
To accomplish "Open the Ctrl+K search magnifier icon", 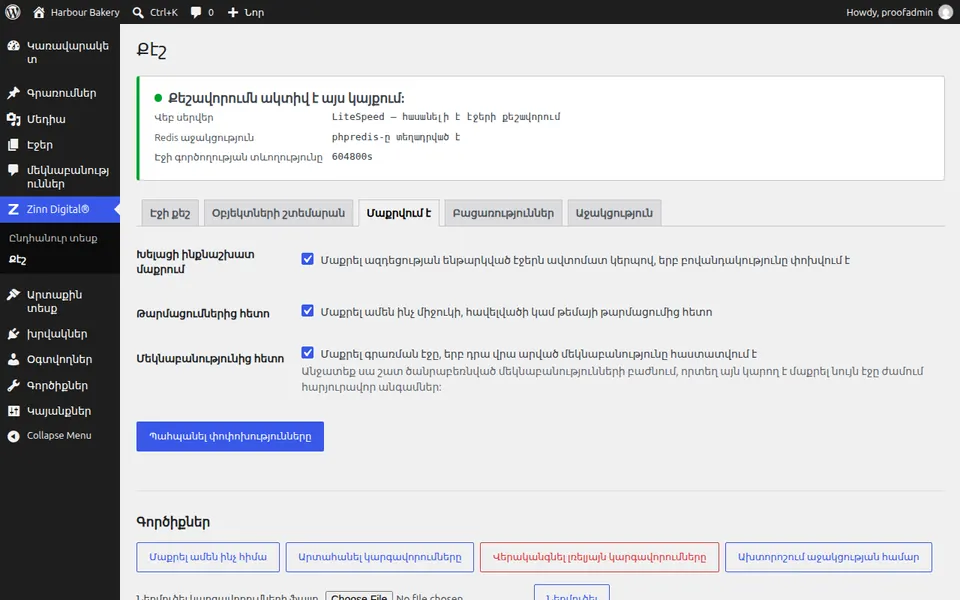I will click(x=138, y=12).
